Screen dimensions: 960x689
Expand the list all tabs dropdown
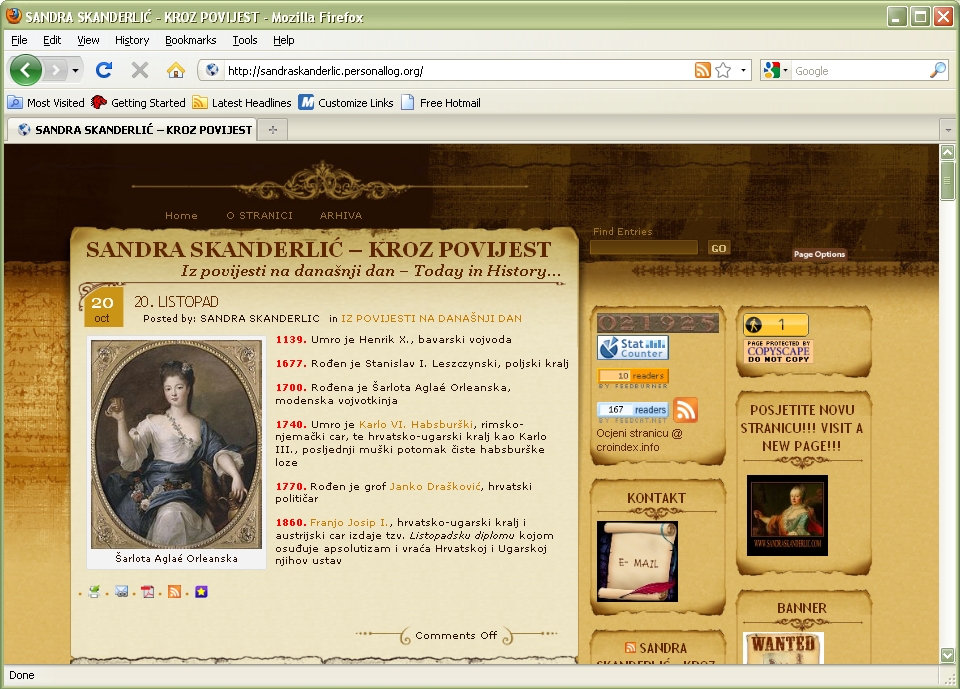point(948,130)
